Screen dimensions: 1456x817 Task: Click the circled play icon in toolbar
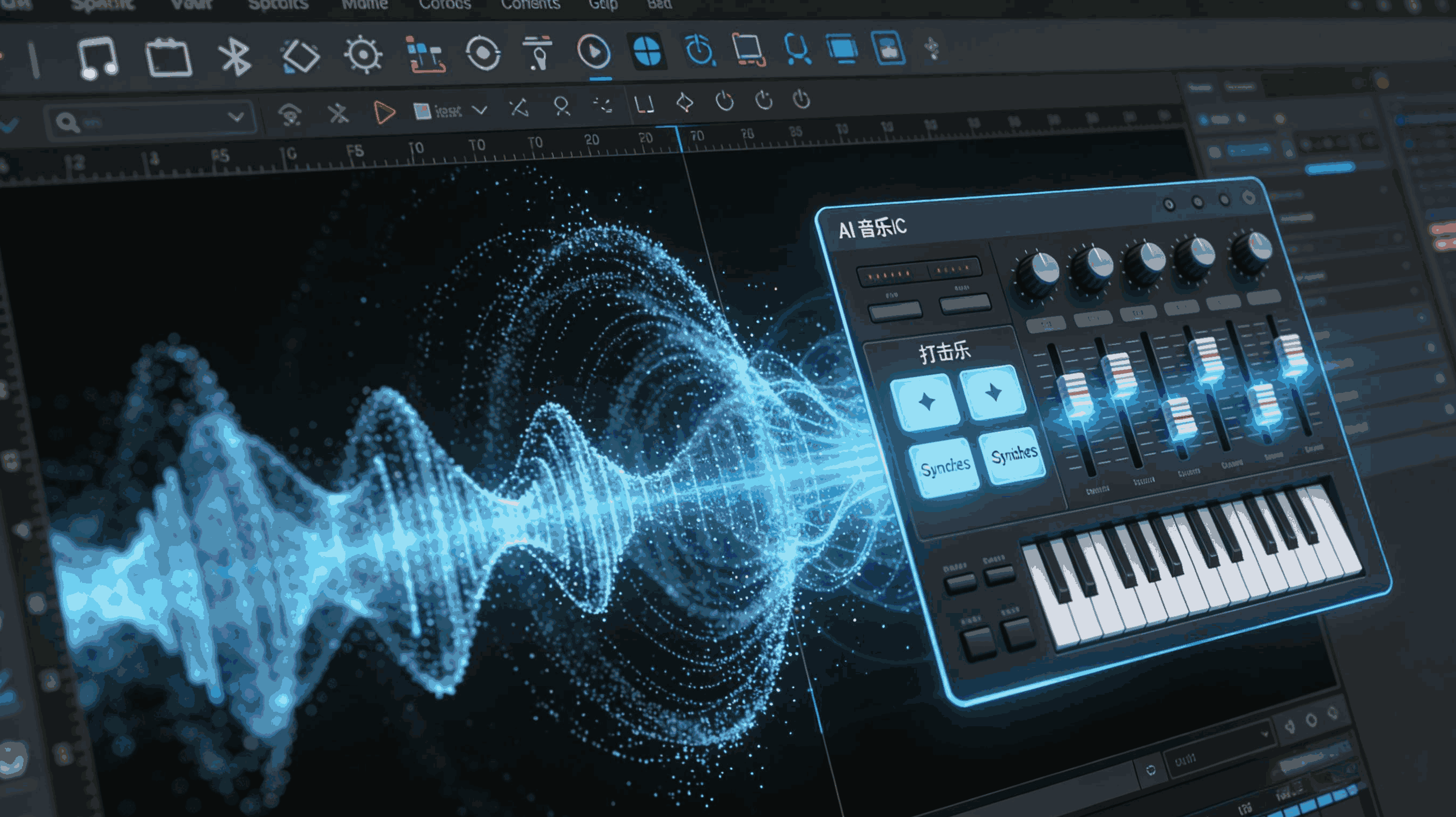(x=593, y=52)
